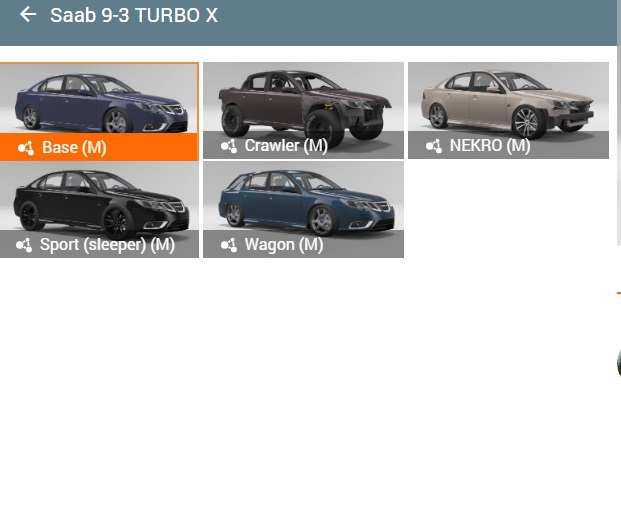This screenshot has width=621, height=531.
Task: Select the "NEKRO (M)" text label
Action: [490, 146]
